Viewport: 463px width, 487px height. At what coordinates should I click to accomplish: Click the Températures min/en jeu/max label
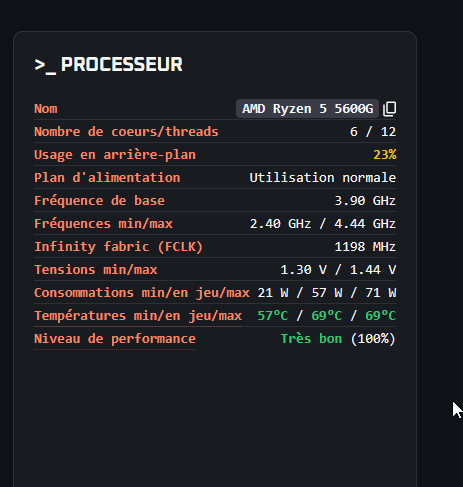(138, 316)
